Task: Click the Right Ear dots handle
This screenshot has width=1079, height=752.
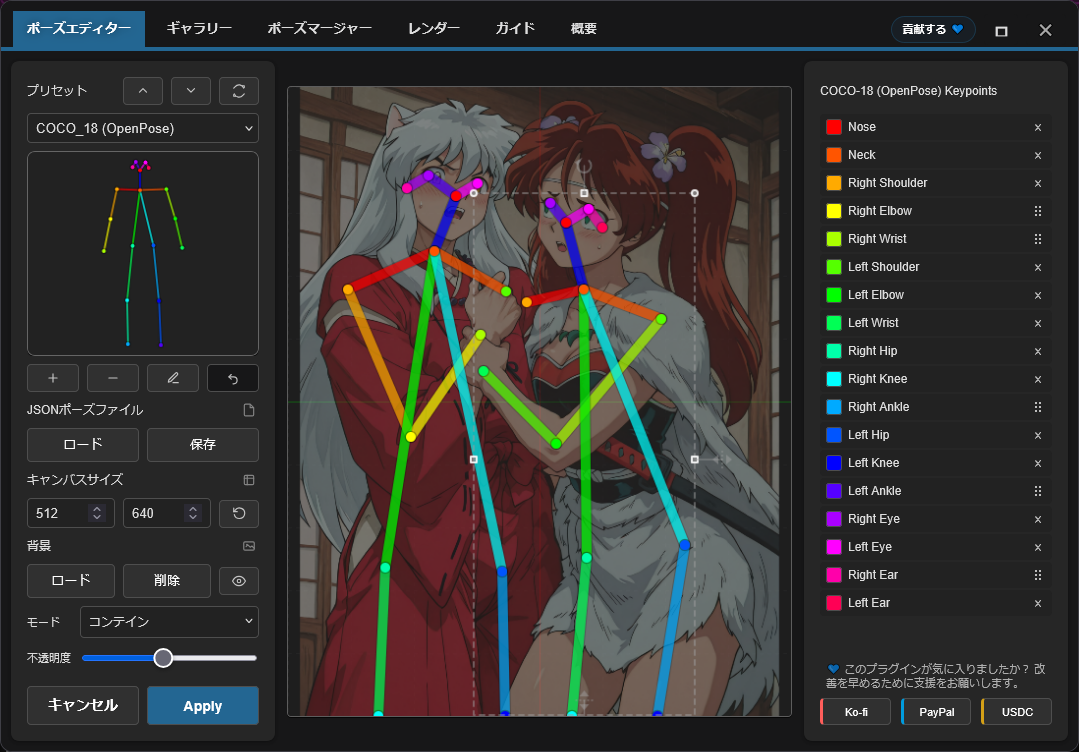Action: coord(1038,574)
